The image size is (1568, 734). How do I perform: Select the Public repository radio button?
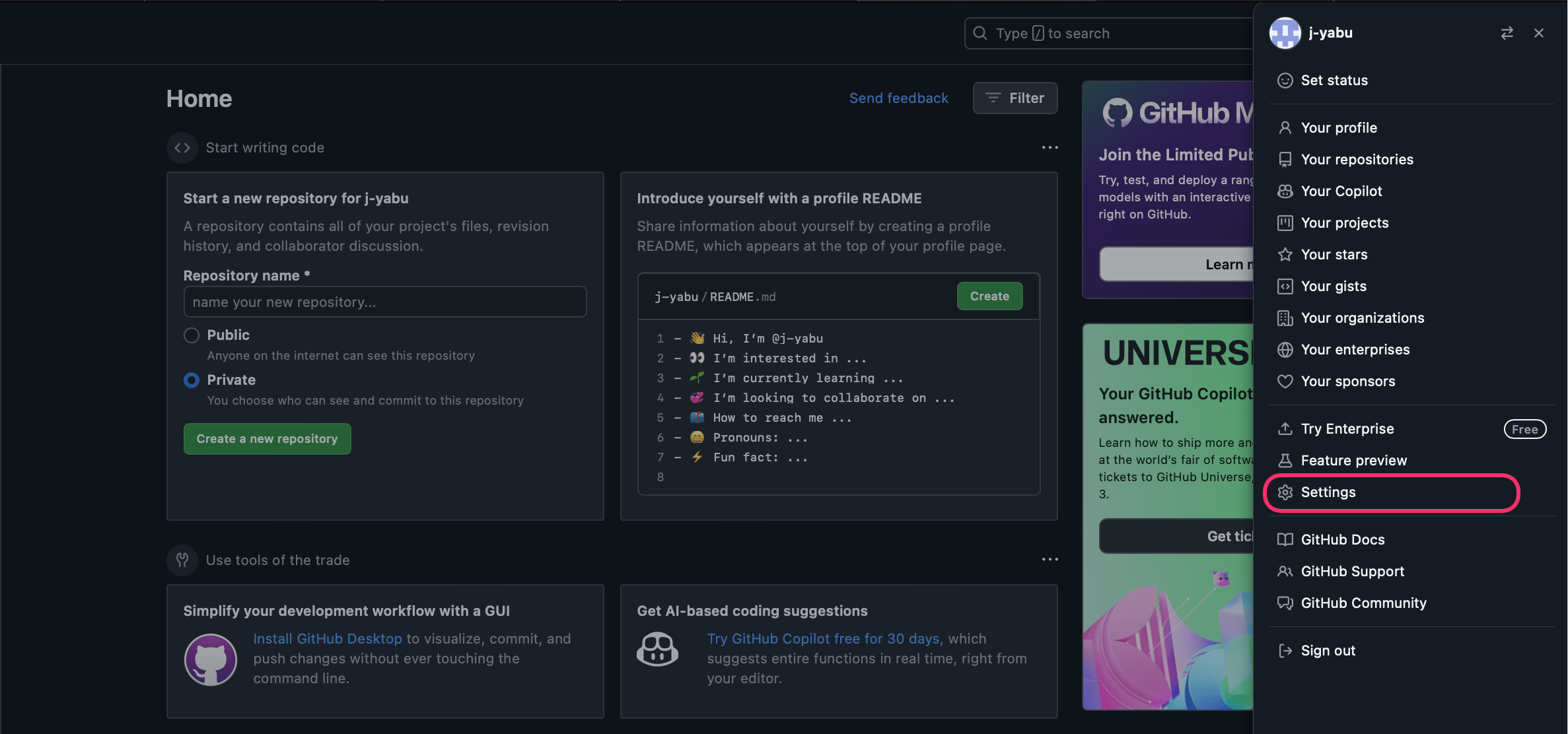point(192,335)
